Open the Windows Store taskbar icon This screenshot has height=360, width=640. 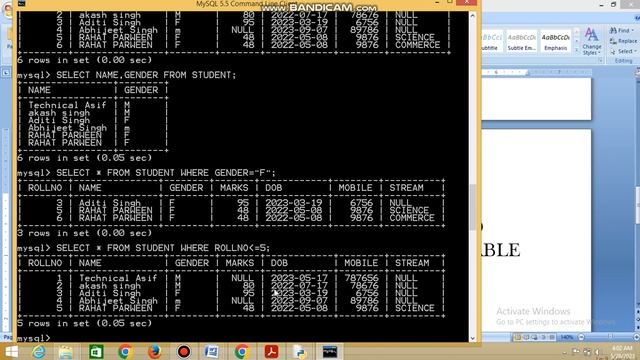point(96,351)
